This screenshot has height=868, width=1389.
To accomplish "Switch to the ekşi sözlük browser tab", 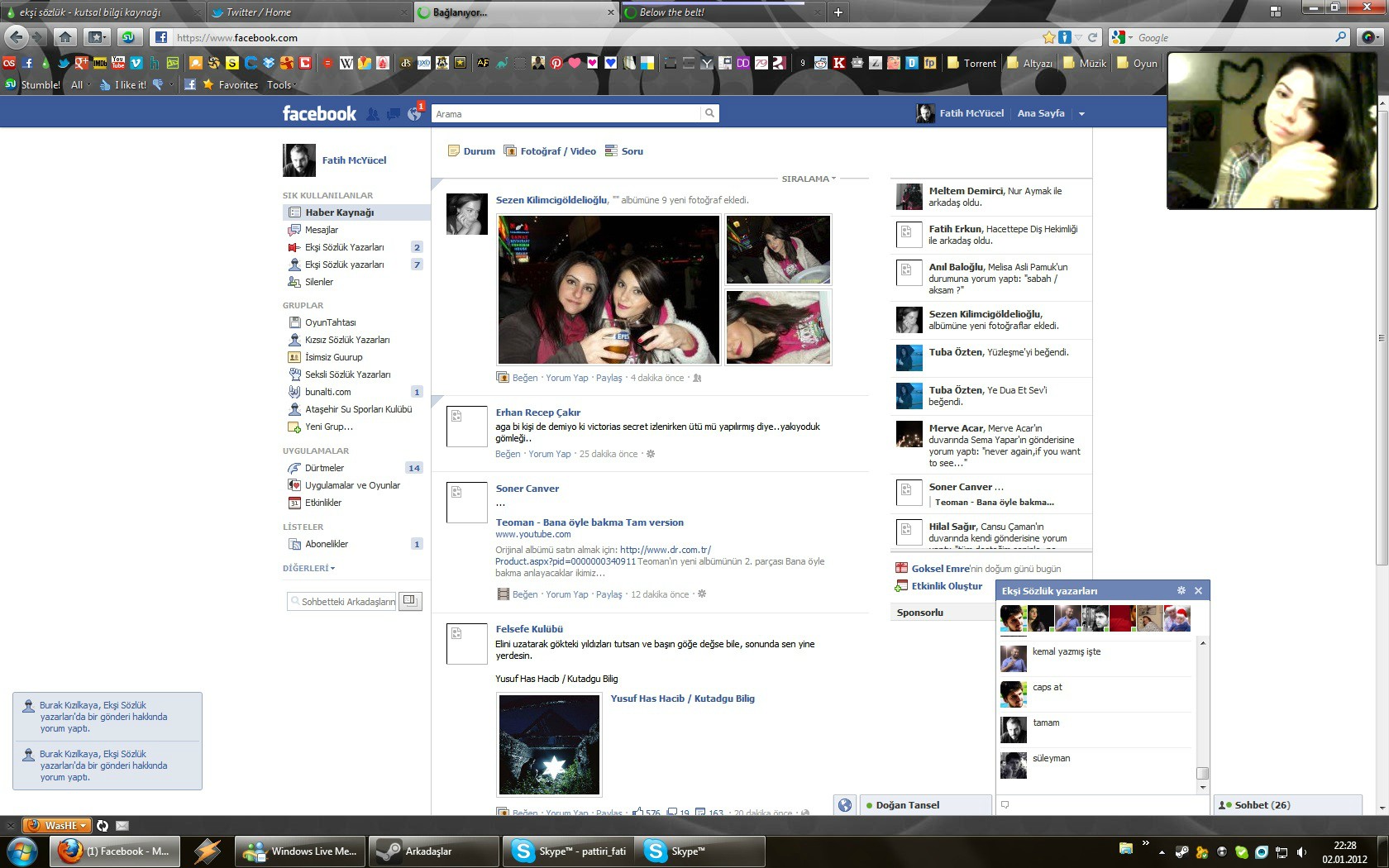I will 101,12.
